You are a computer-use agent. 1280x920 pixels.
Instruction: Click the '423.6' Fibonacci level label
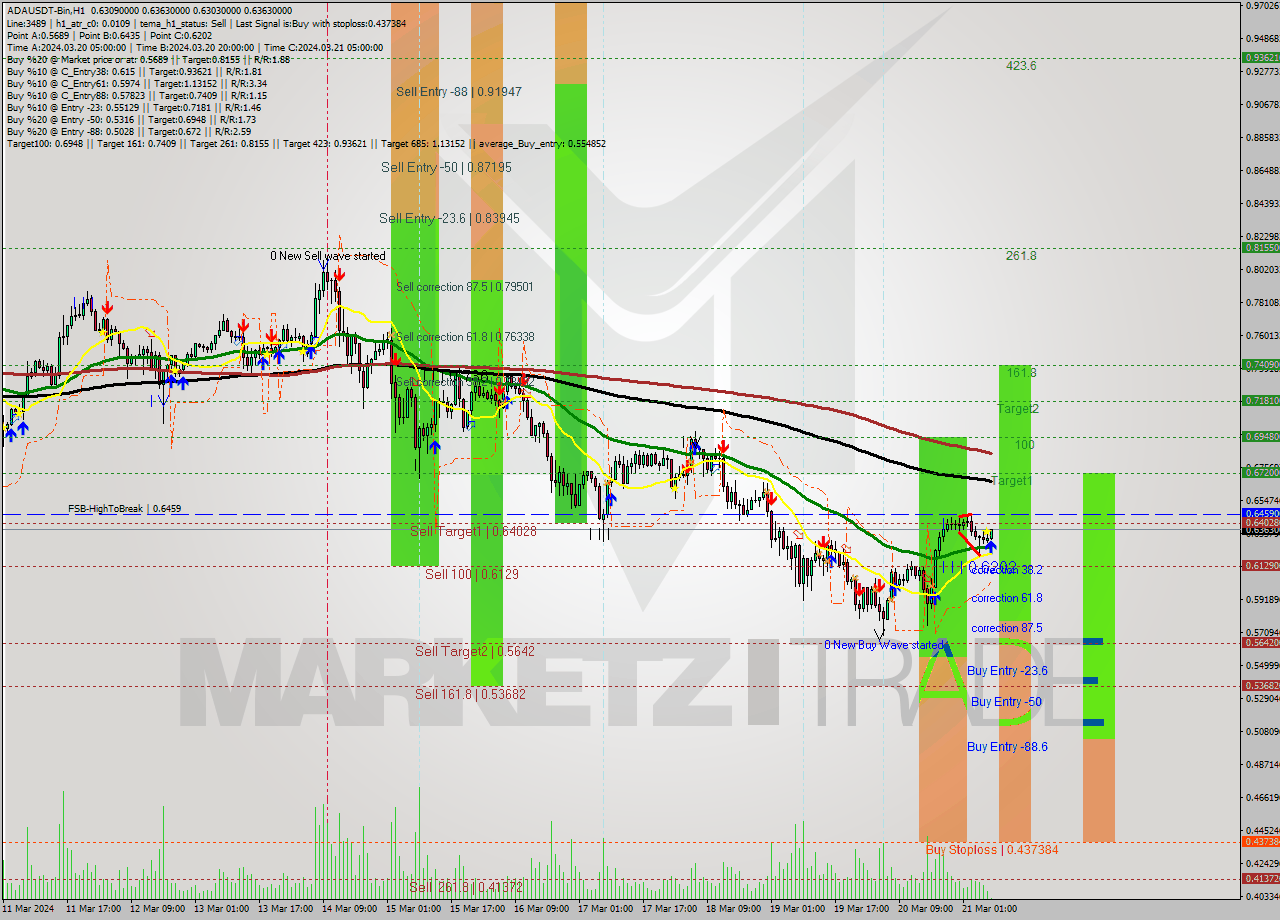pyautogui.click(x=1021, y=66)
